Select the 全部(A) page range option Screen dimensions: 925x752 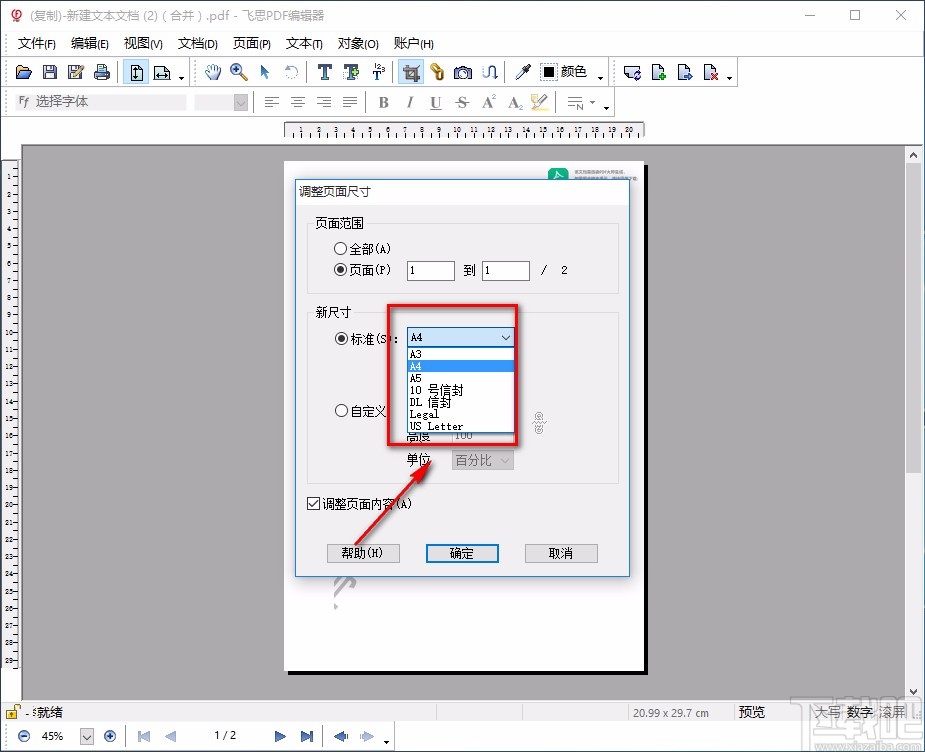340,248
